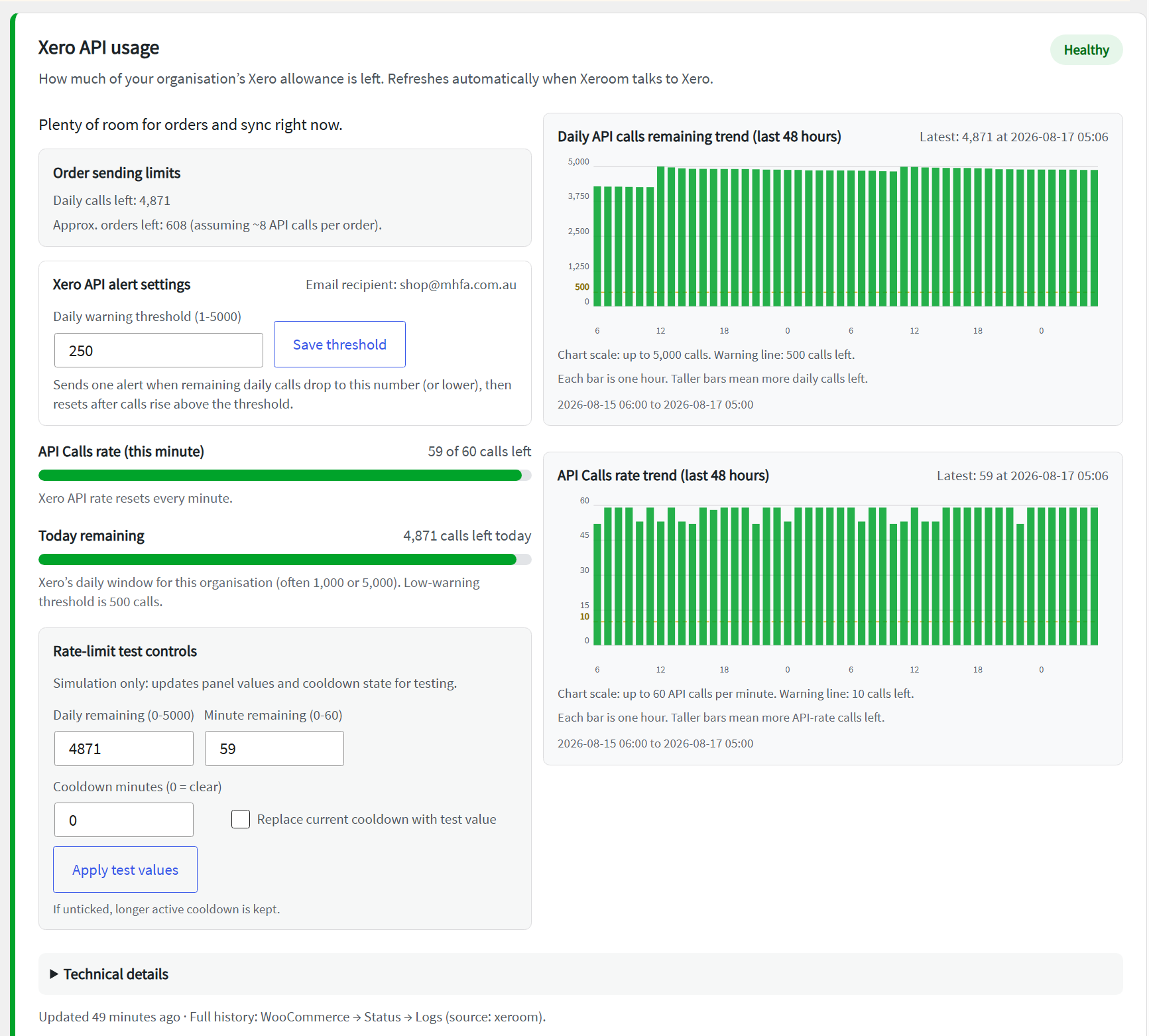
Task: Click "API Calls rate trend" chart title
Action: [663, 476]
